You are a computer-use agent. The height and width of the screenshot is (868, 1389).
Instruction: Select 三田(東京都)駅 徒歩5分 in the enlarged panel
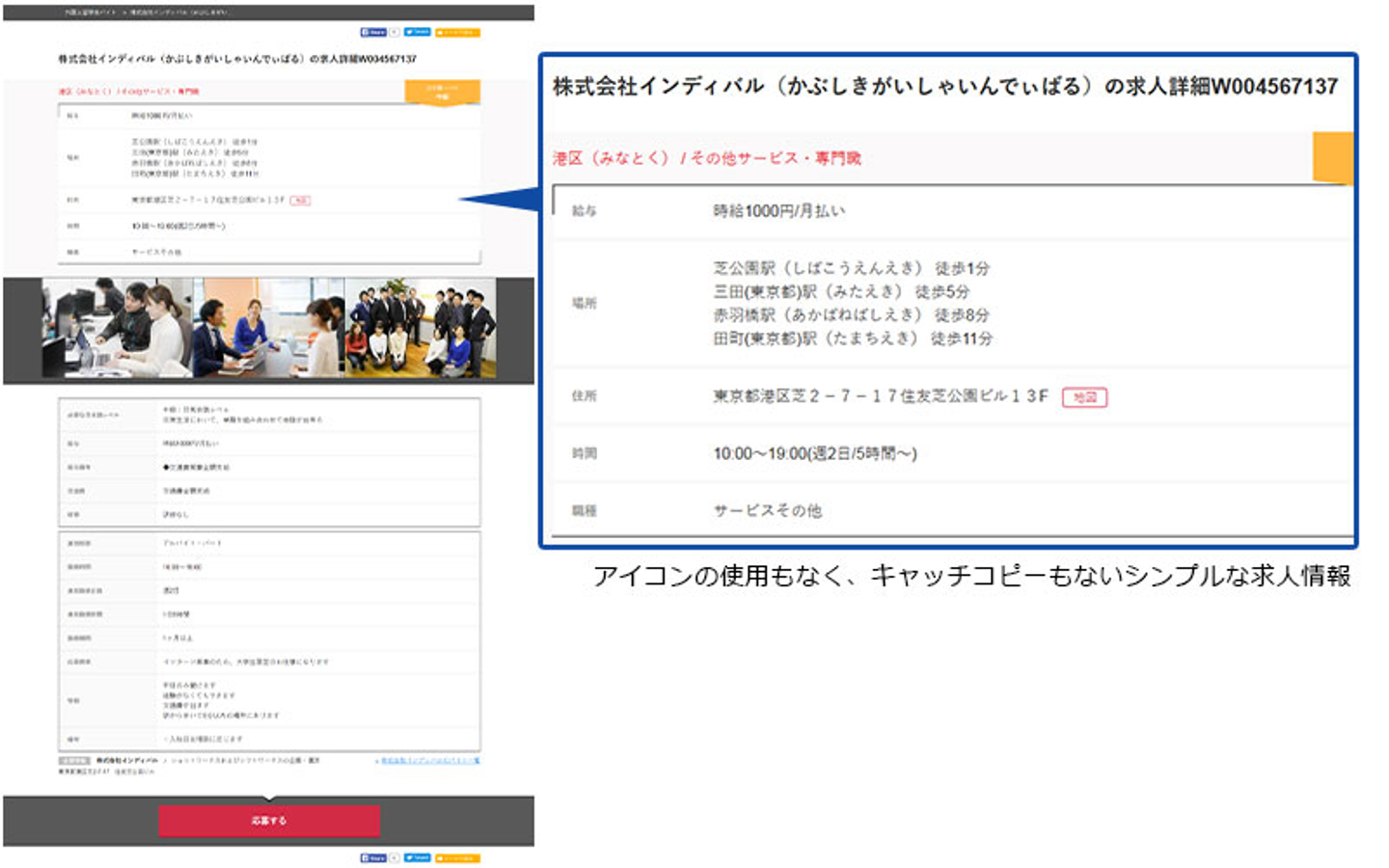tap(841, 291)
